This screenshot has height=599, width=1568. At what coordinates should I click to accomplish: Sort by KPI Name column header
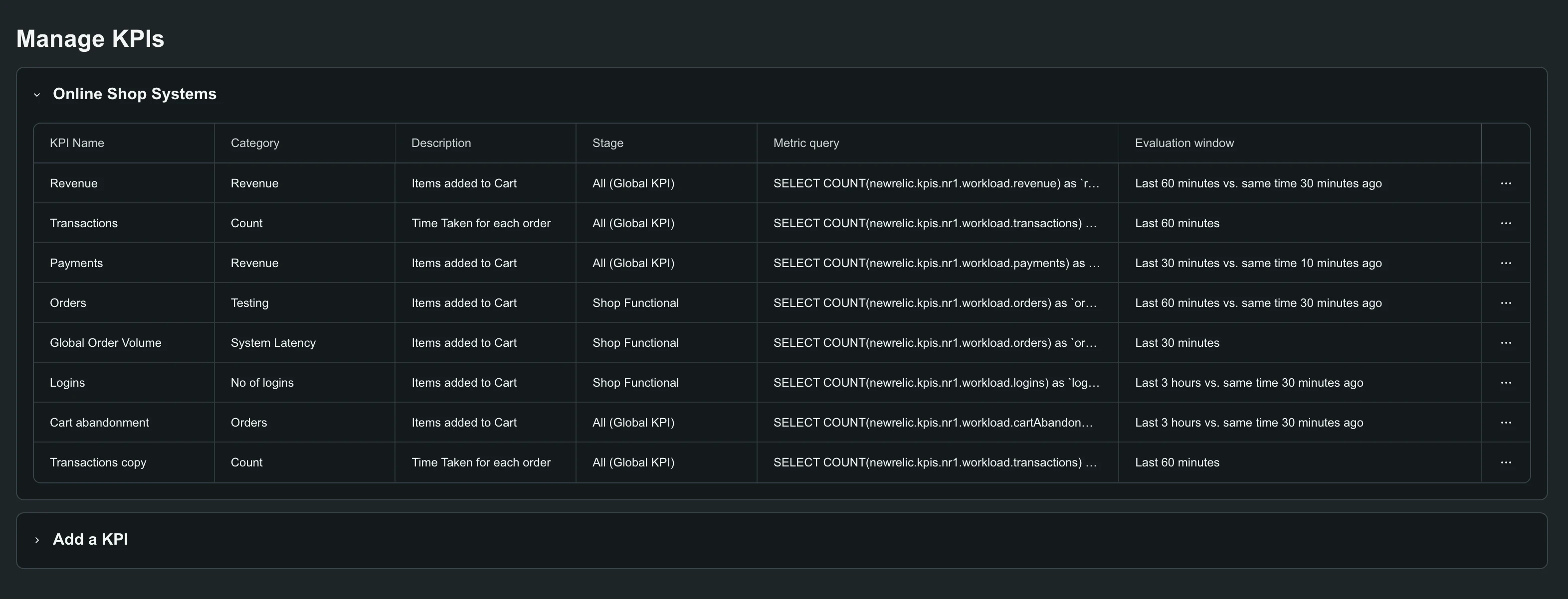[77, 143]
